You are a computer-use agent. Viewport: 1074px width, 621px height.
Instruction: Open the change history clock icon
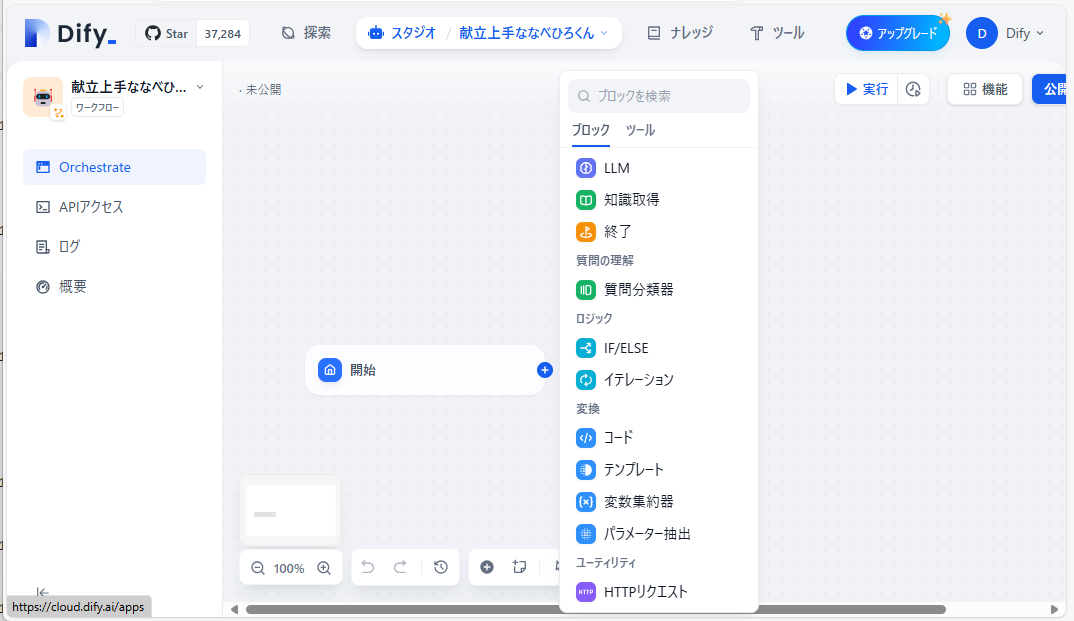440,567
